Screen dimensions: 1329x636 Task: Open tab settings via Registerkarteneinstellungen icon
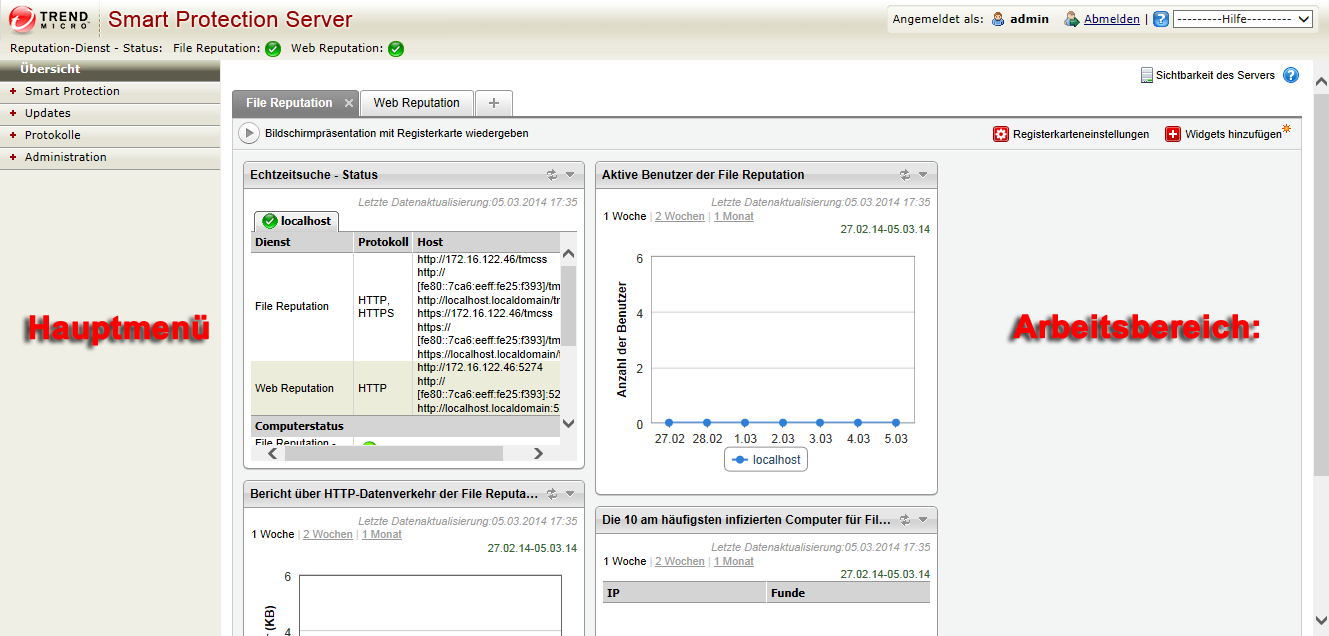coord(1000,134)
